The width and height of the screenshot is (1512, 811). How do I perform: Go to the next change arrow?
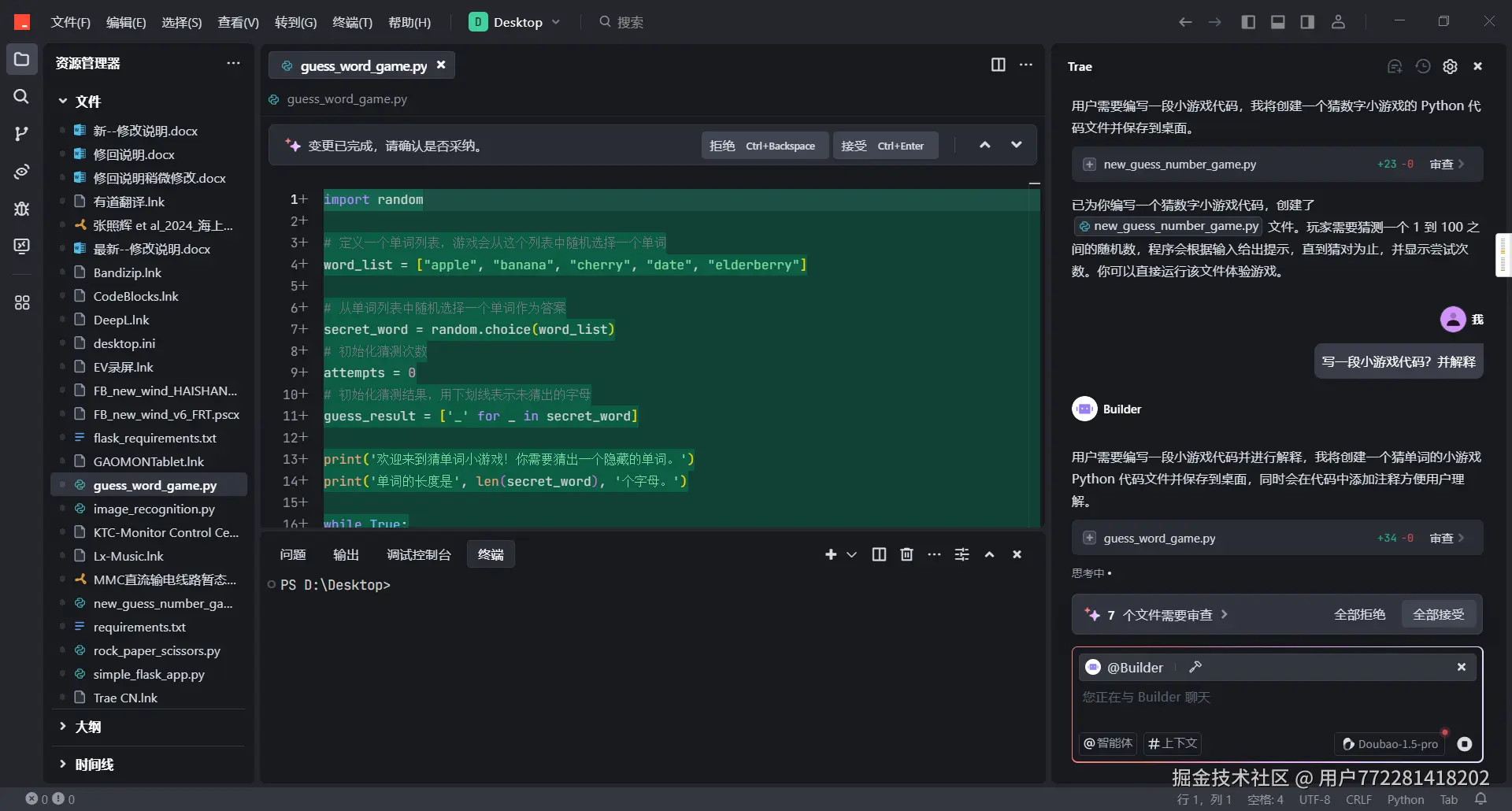1017,145
